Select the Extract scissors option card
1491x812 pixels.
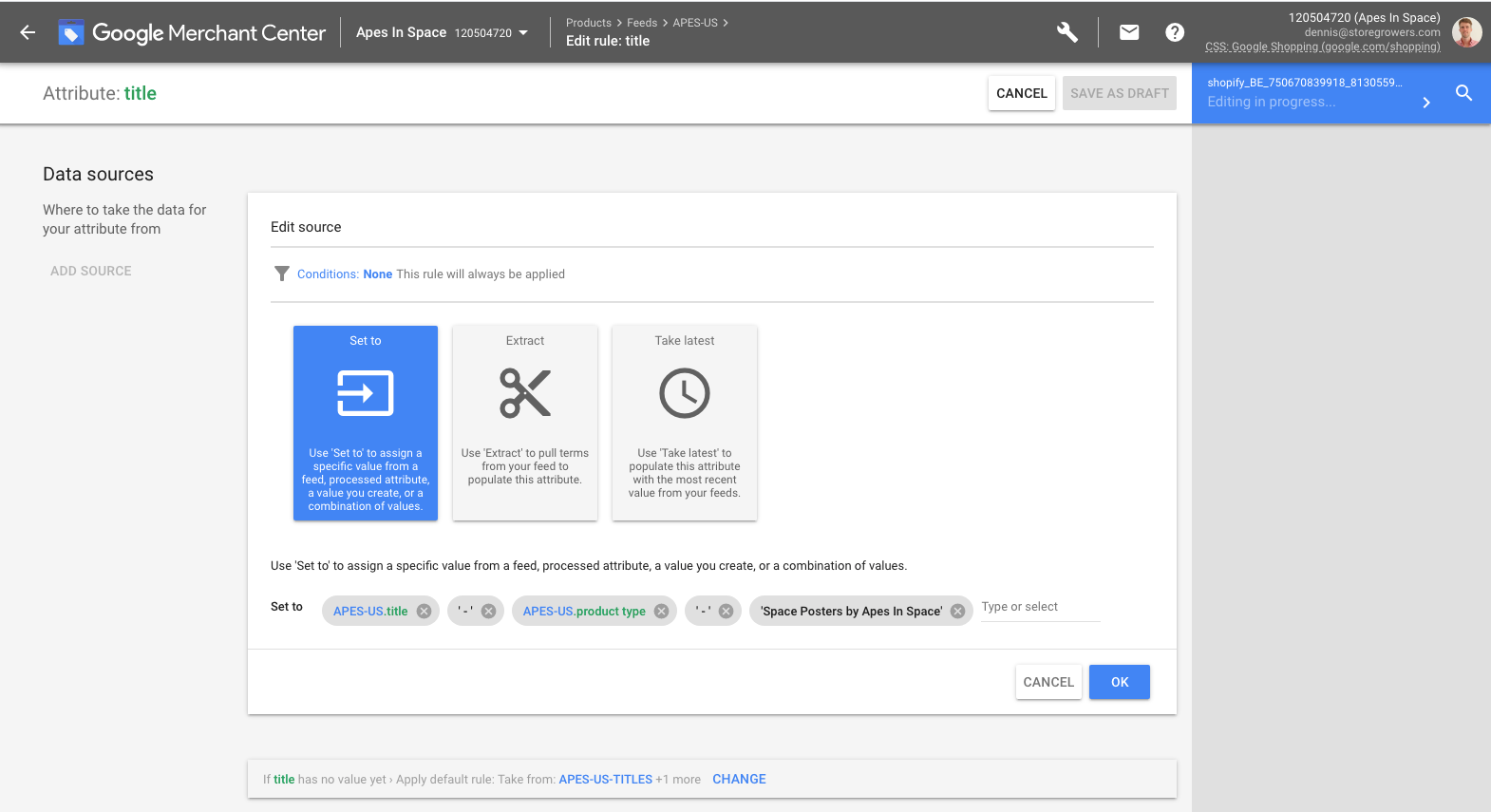click(x=525, y=423)
